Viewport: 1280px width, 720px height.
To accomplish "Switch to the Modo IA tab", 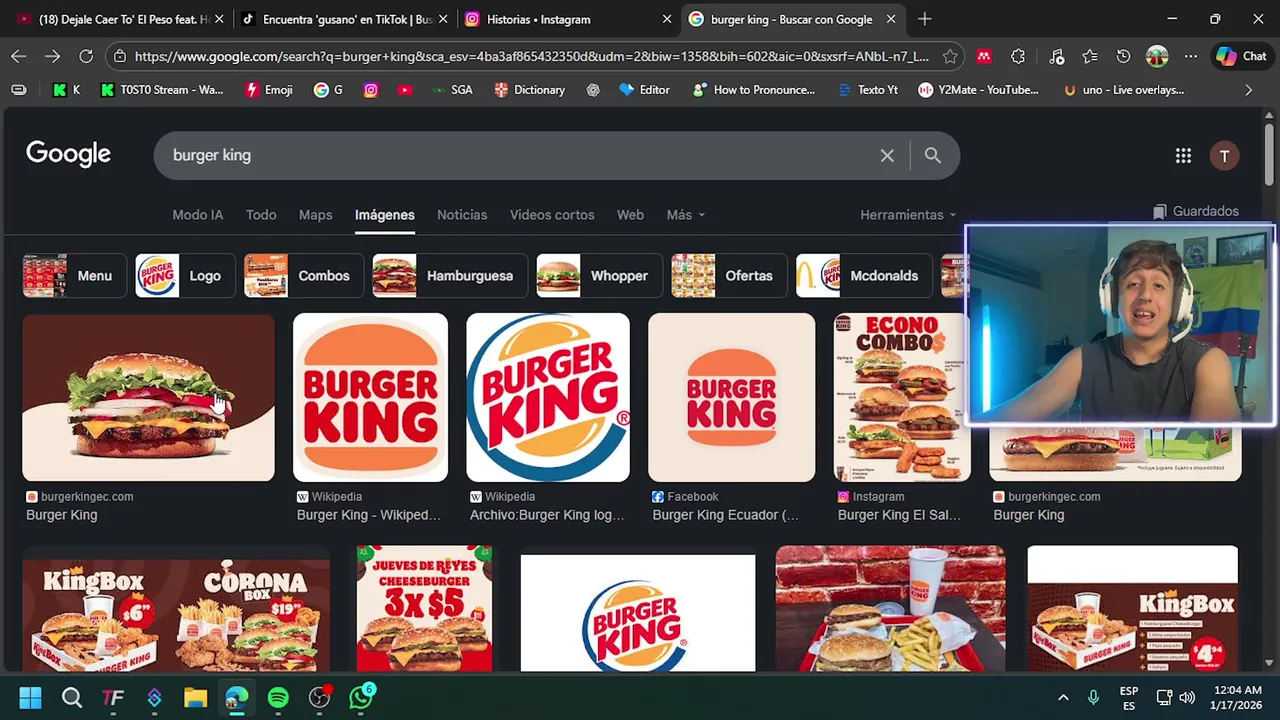I will (x=198, y=215).
